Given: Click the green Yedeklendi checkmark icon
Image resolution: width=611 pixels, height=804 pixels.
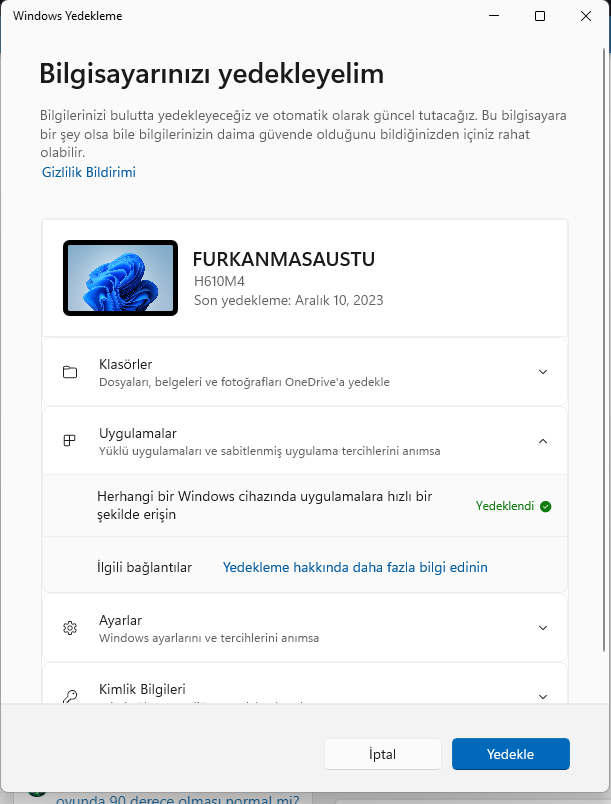Looking at the screenshot, I should tap(546, 507).
